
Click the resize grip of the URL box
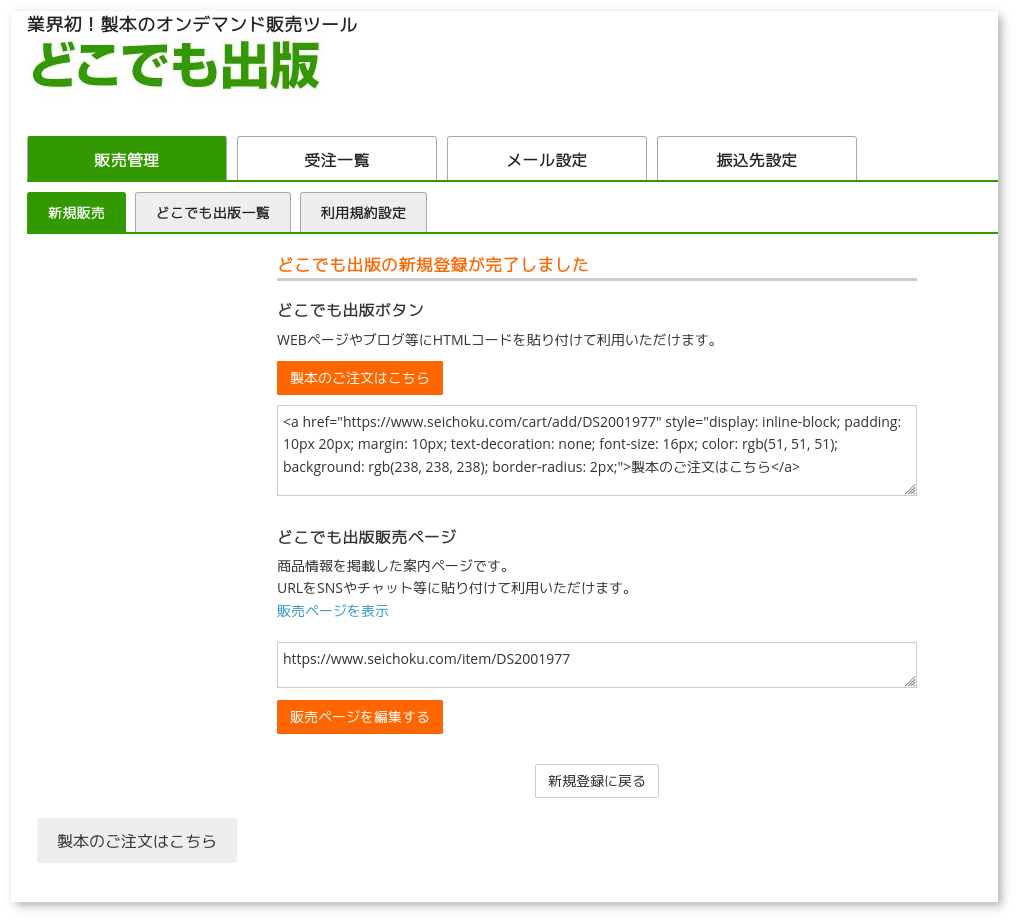click(x=911, y=681)
